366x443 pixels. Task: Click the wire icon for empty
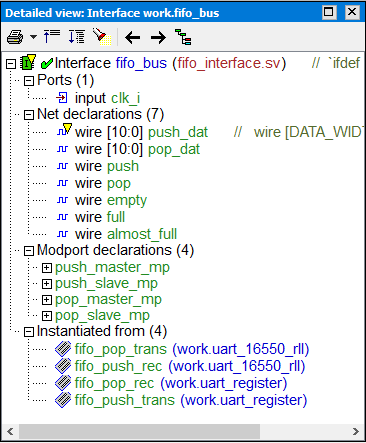click(62, 200)
